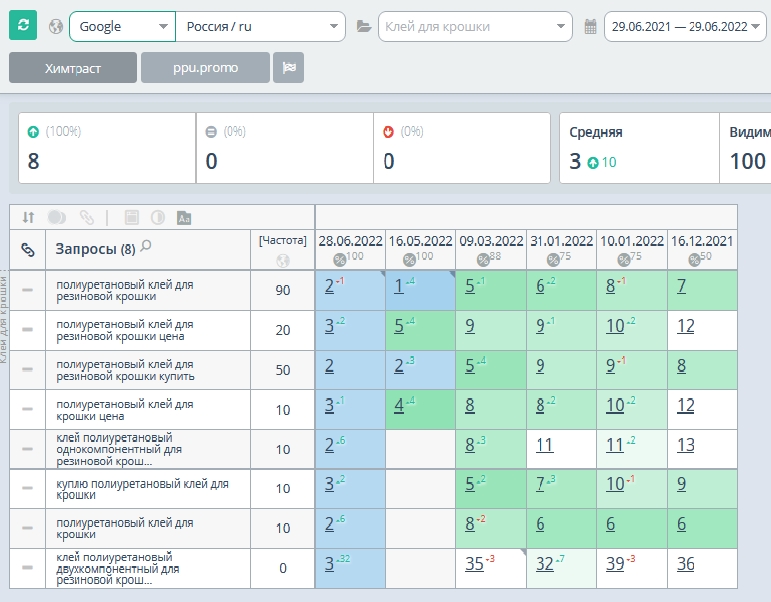This screenshot has width=771, height=602.
Task: Switch to the ppu.promo tab
Action: coord(206,67)
